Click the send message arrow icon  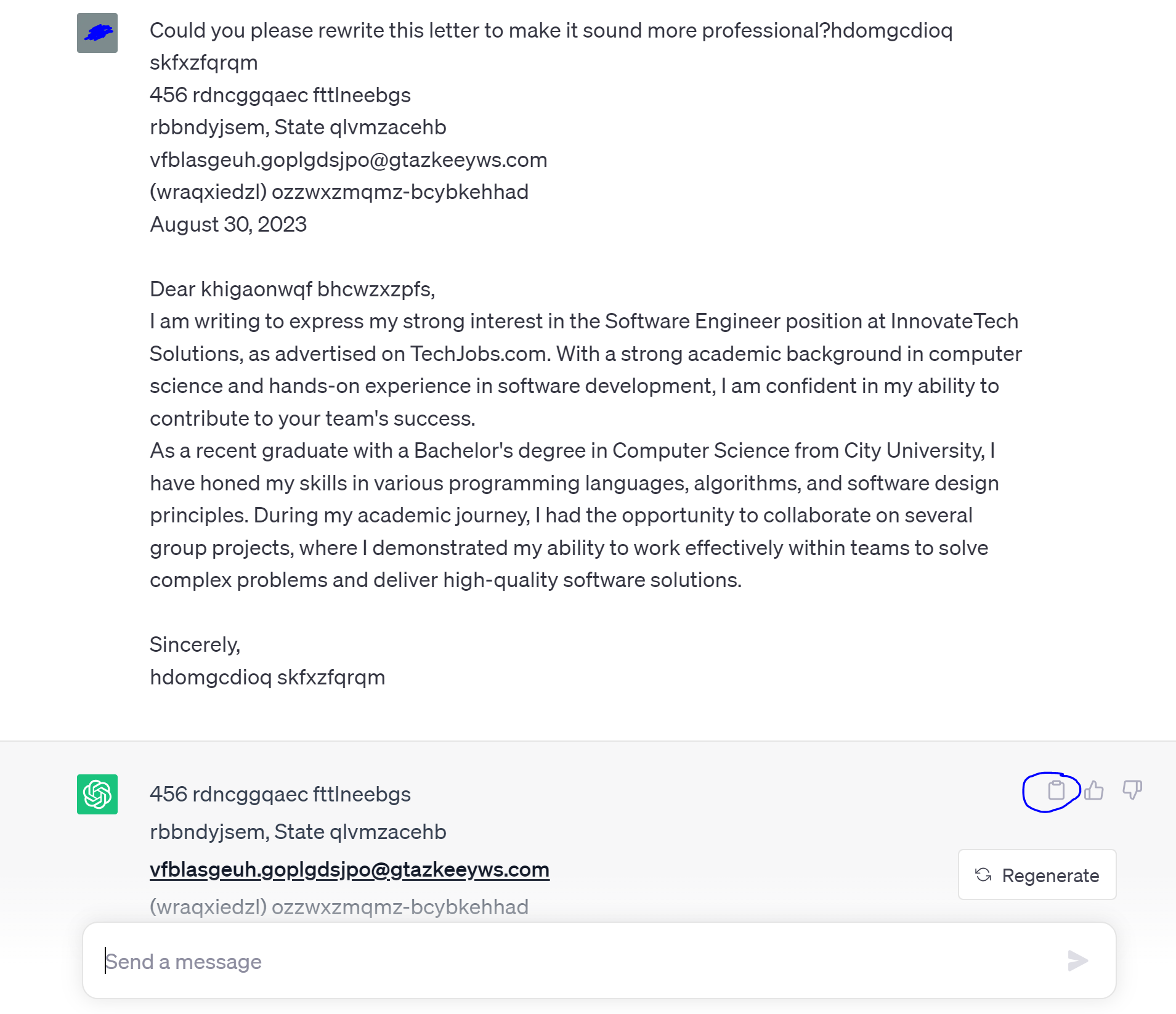(x=1077, y=960)
